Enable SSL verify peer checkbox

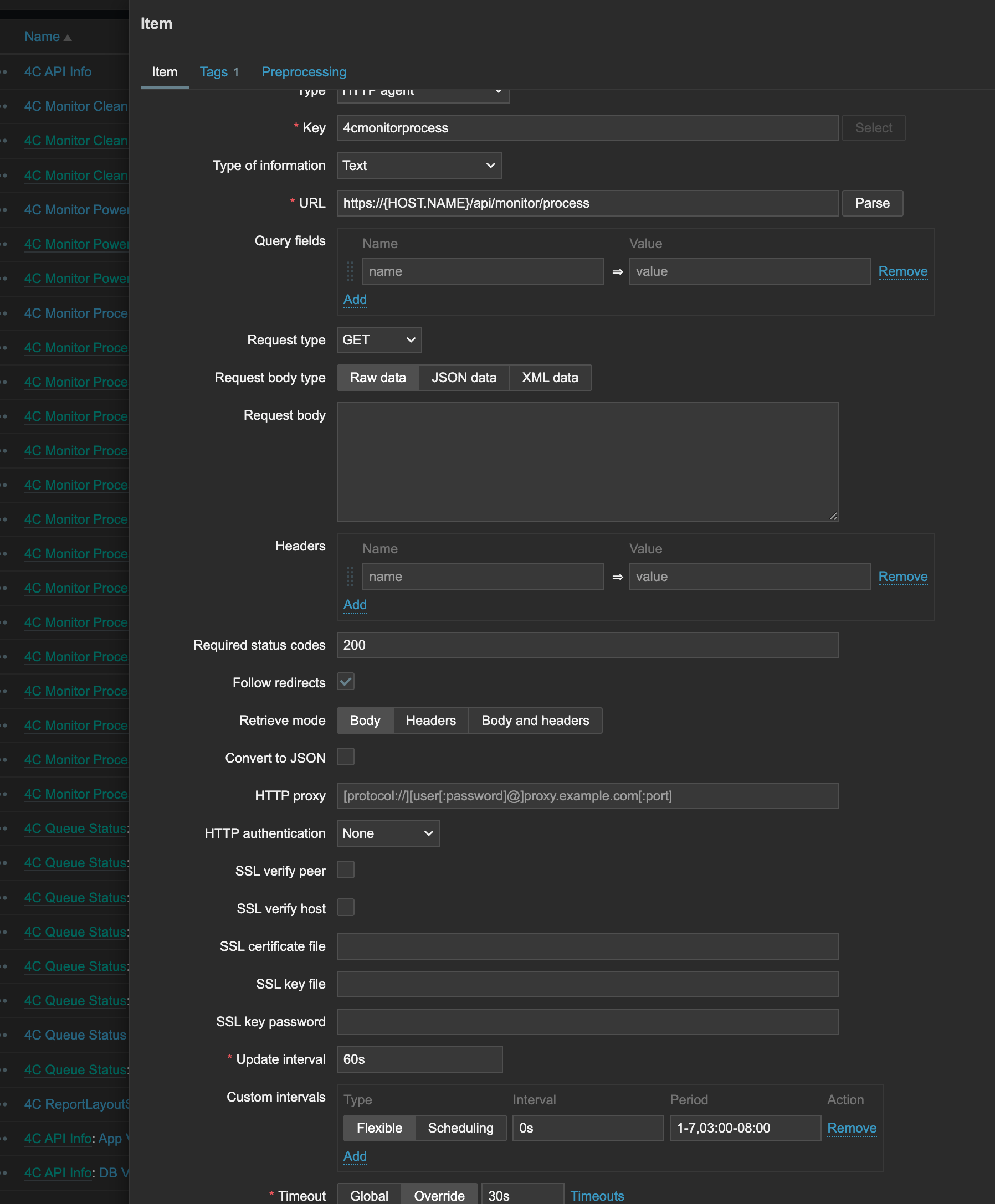point(346,870)
